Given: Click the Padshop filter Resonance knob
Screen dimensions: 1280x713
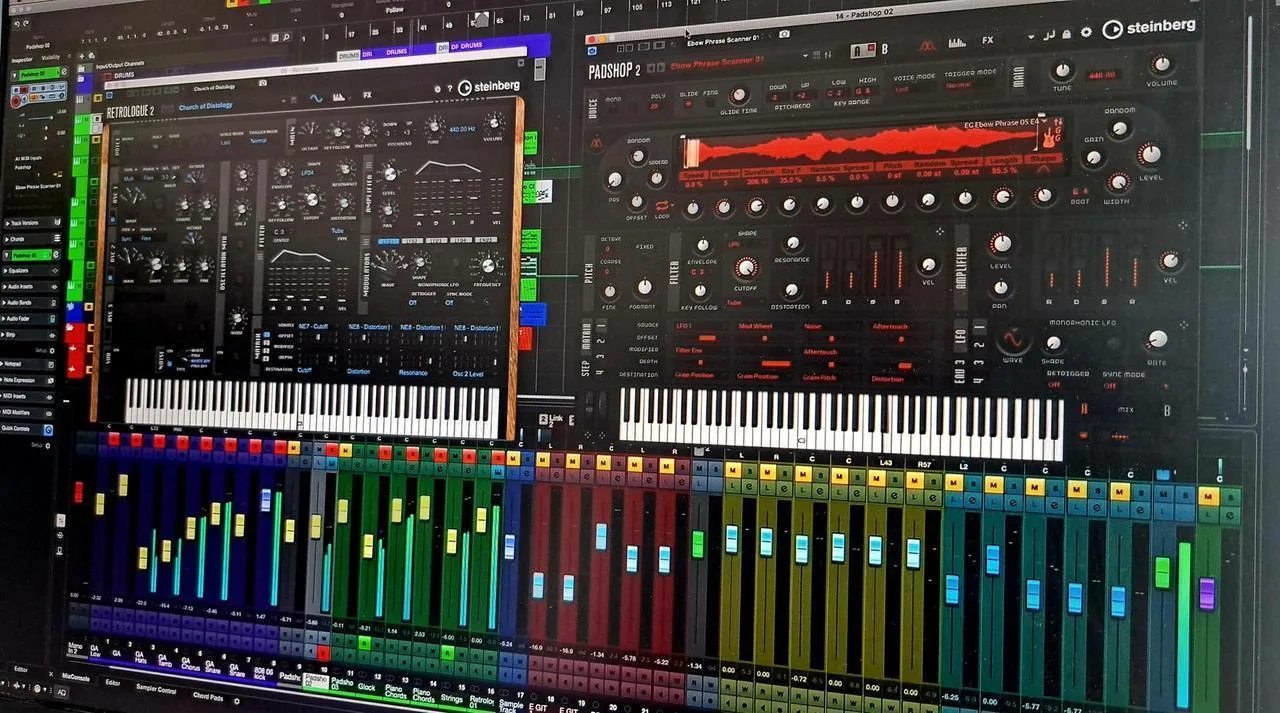Looking at the screenshot, I should (792, 243).
